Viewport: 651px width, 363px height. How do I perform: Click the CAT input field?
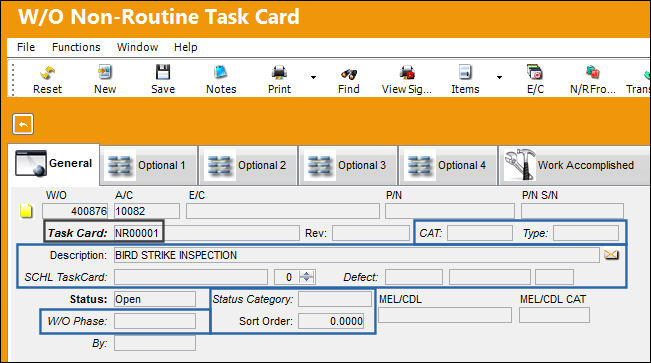click(480, 233)
